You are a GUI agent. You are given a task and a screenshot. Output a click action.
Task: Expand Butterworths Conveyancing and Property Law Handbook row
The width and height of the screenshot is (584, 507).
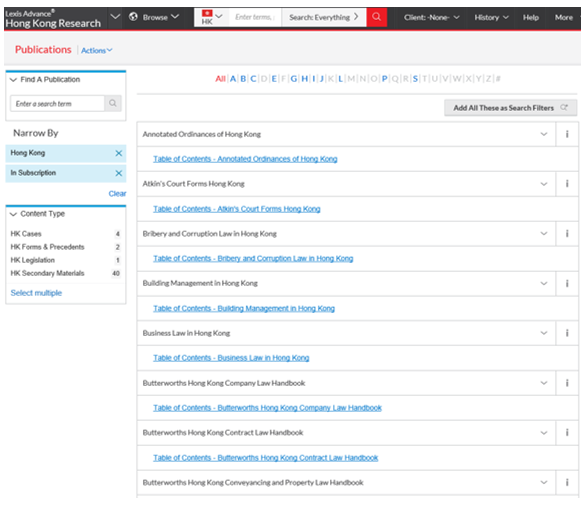[544, 482]
